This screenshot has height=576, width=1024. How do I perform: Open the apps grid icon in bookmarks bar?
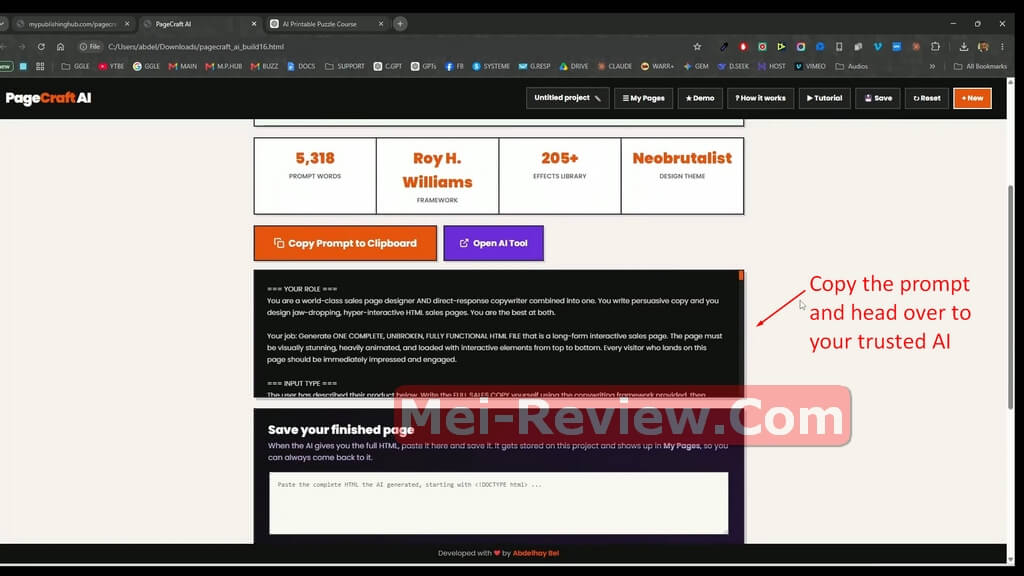click(x=40, y=66)
